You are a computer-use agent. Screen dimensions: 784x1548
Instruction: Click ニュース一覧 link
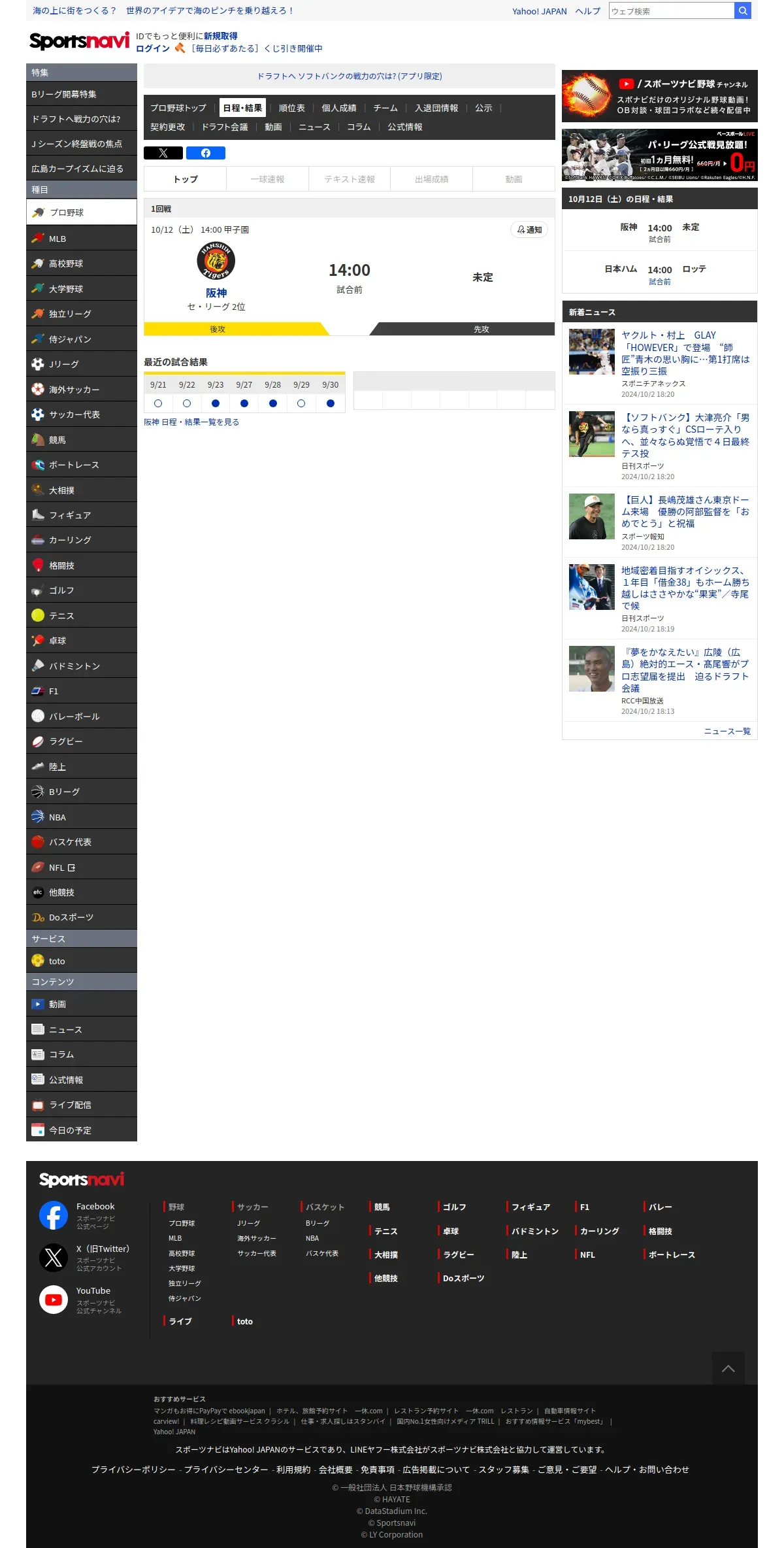point(727,731)
